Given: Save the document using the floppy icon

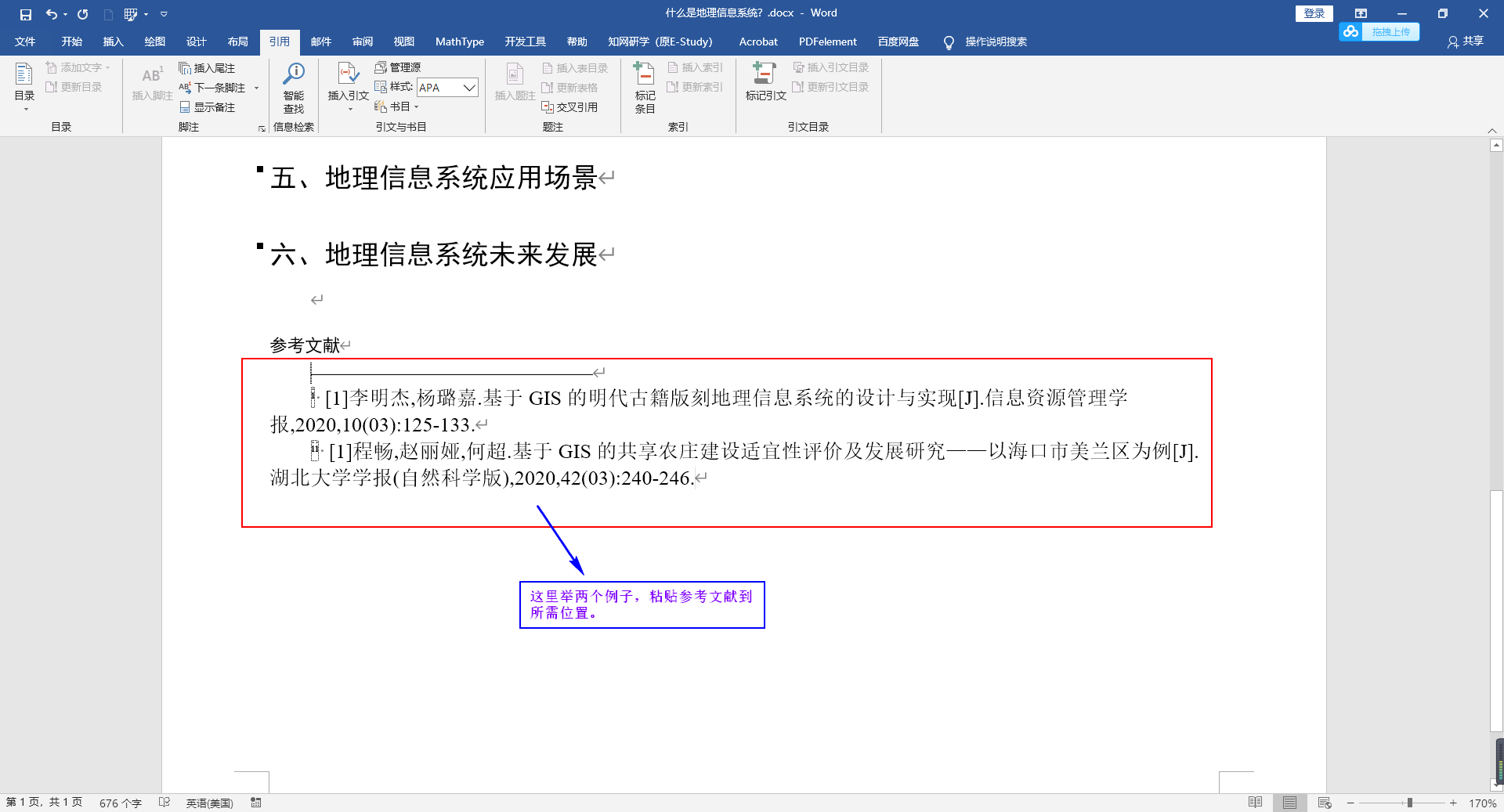Looking at the screenshot, I should [x=26, y=14].
